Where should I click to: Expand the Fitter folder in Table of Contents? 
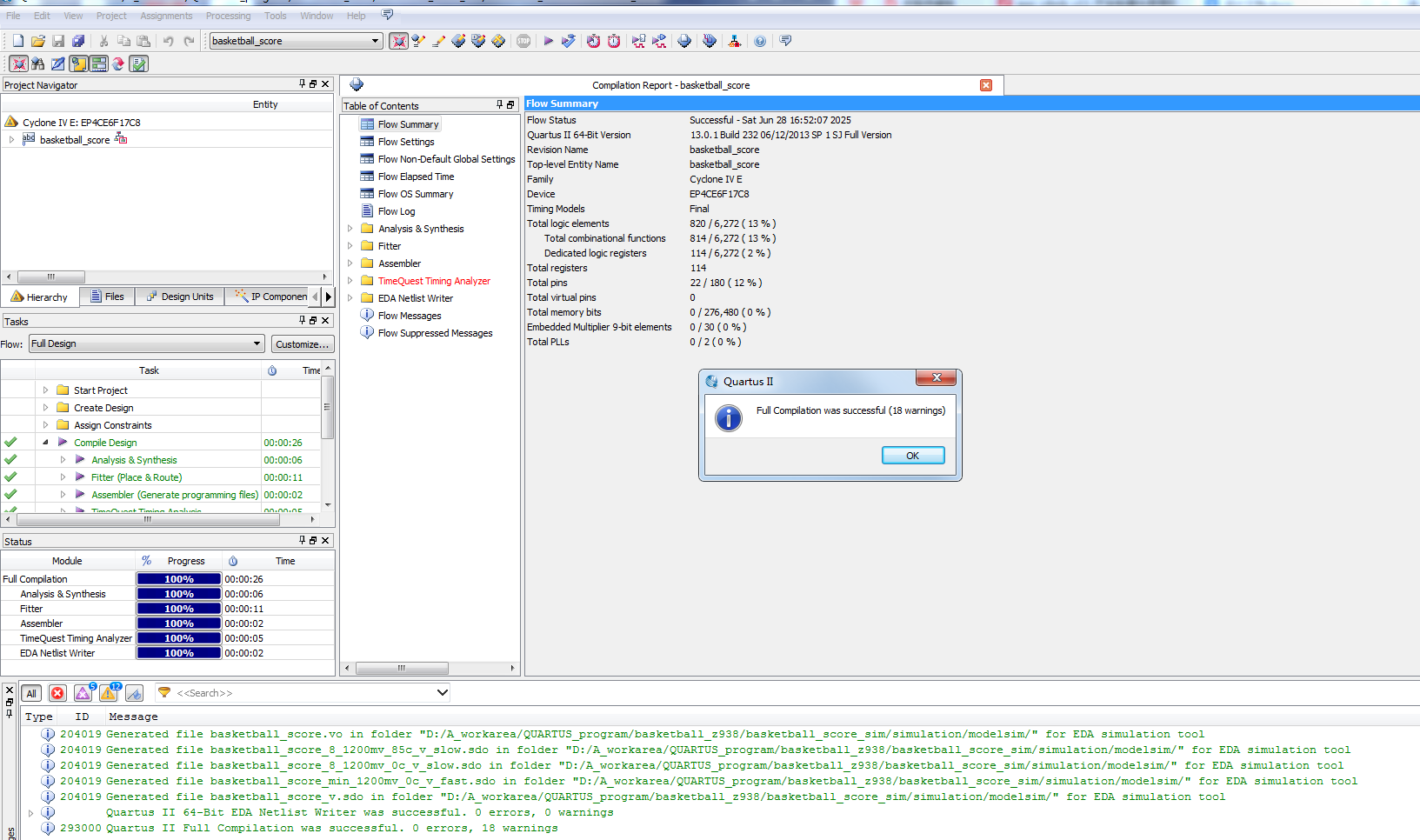coord(350,246)
